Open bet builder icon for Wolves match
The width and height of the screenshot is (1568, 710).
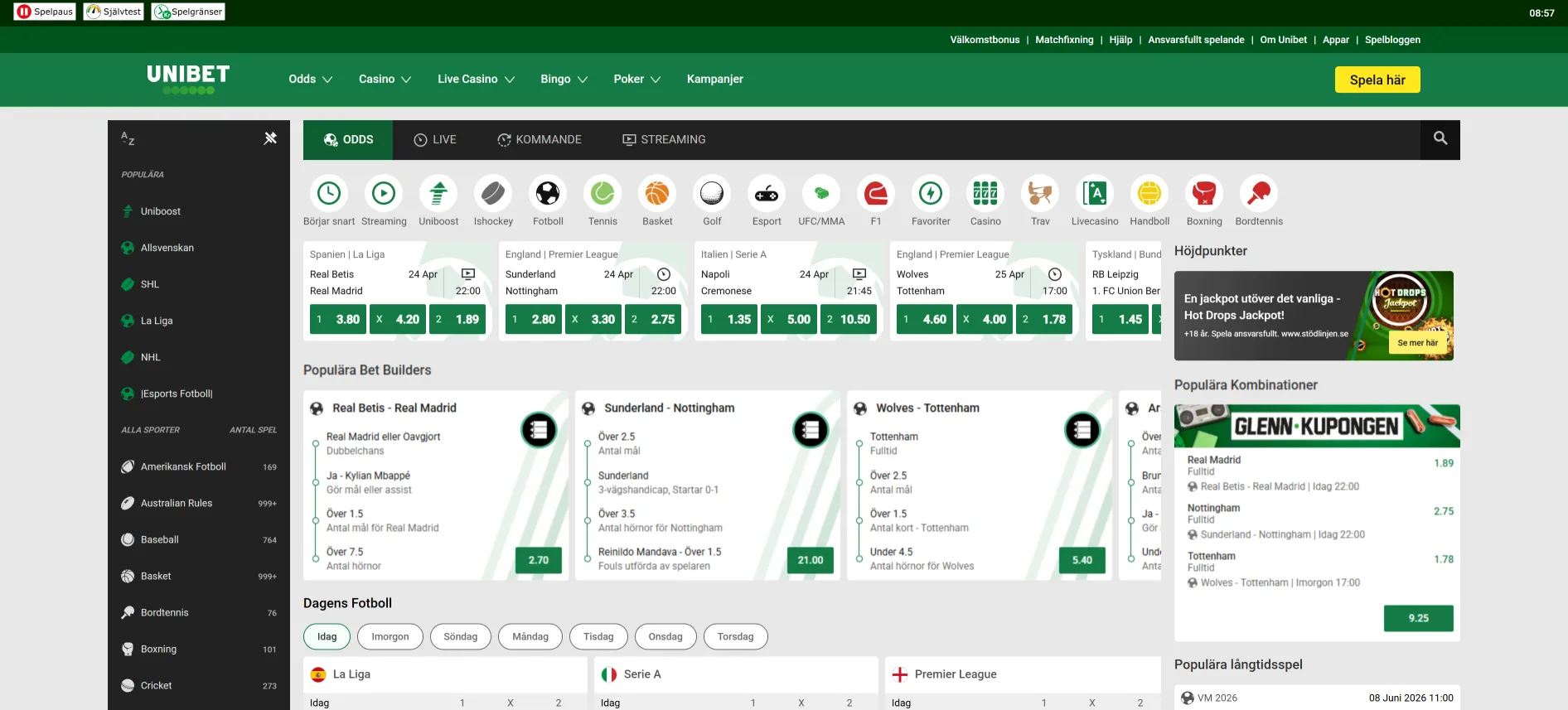1082,430
